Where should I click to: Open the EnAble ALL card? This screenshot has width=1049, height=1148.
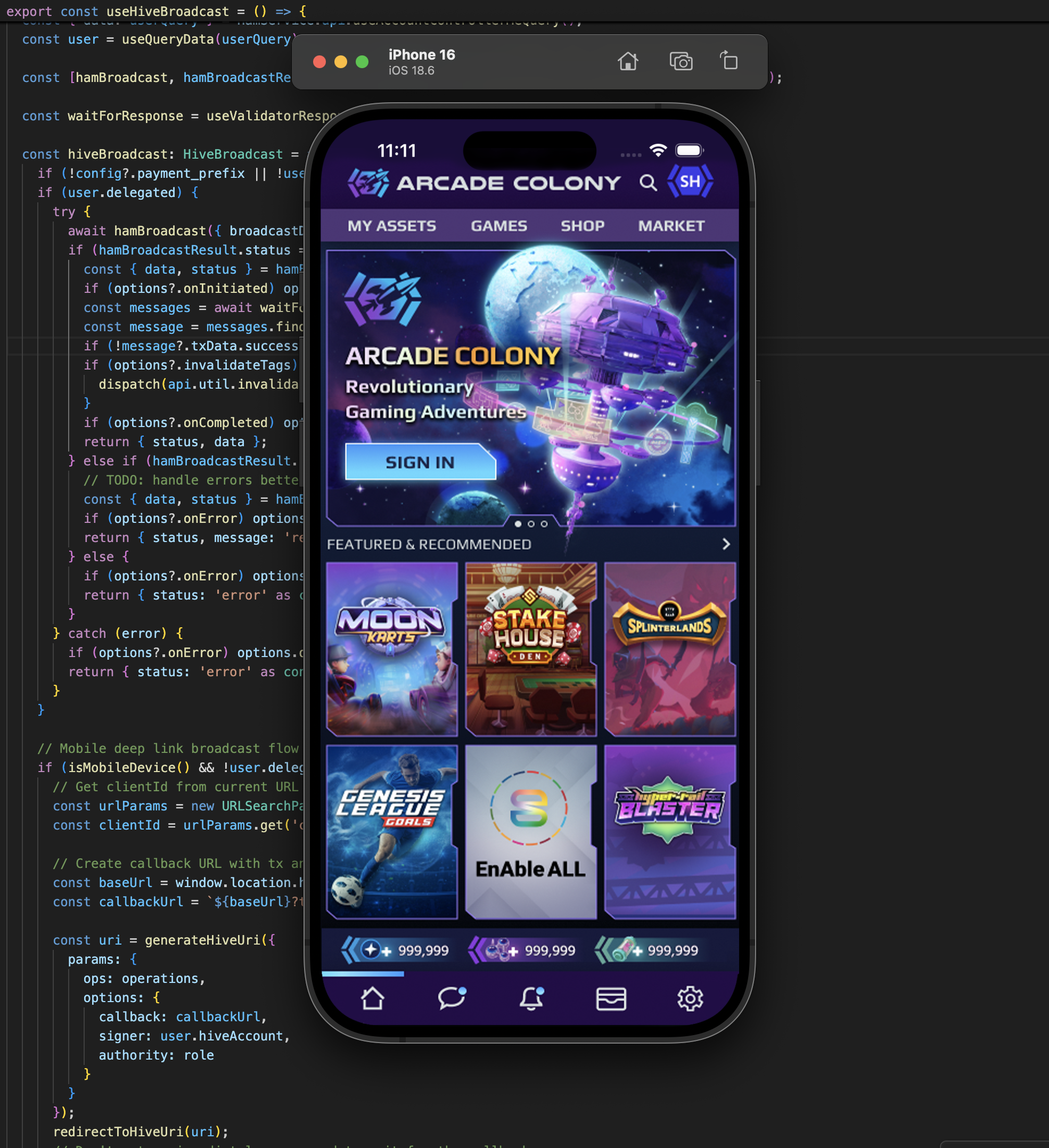click(531, 832)
